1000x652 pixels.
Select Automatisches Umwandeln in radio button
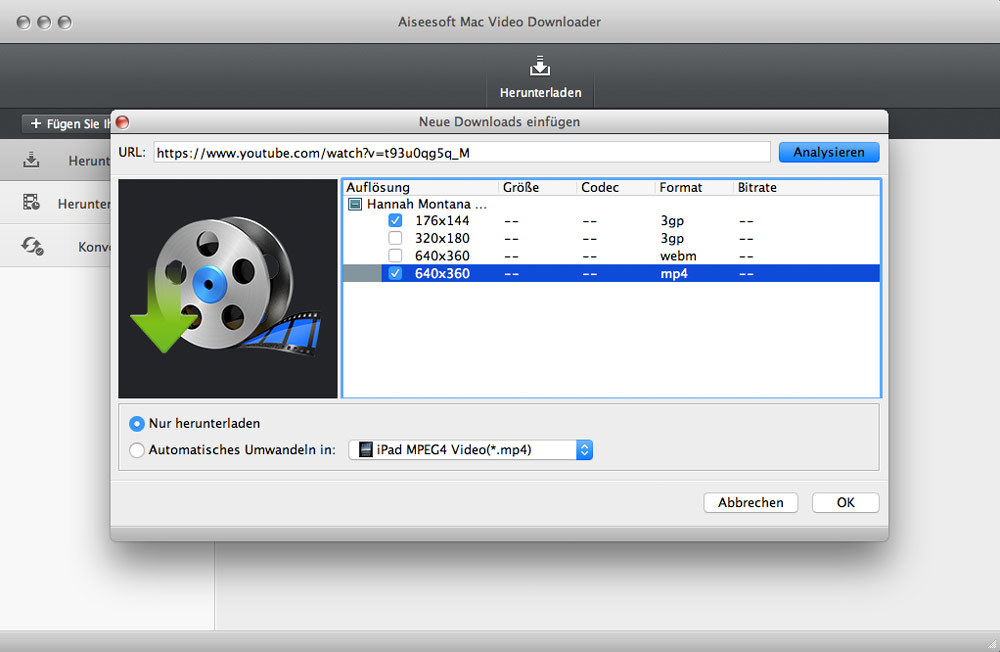(136, 450)
